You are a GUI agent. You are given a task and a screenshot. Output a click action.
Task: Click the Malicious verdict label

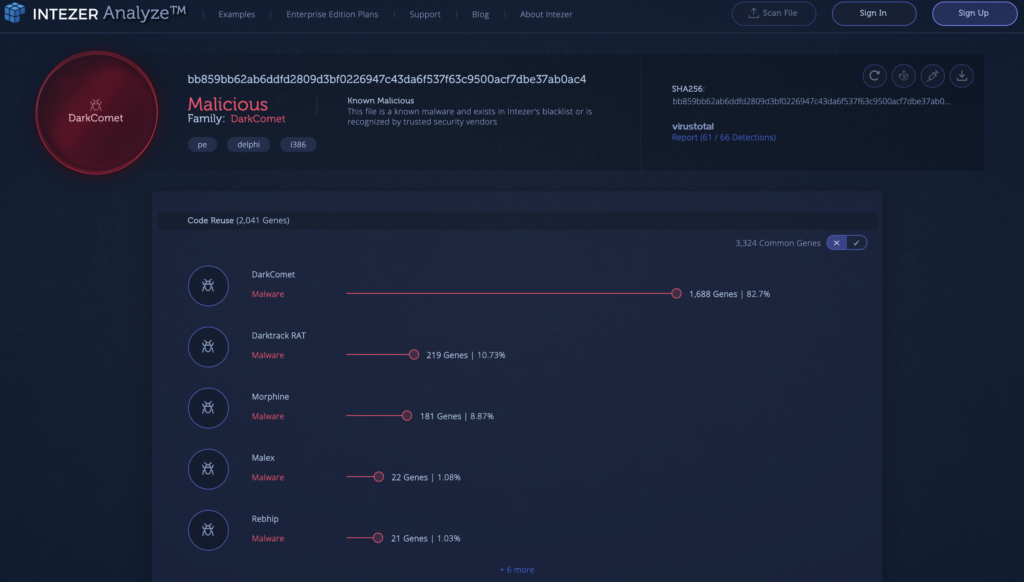227,104
